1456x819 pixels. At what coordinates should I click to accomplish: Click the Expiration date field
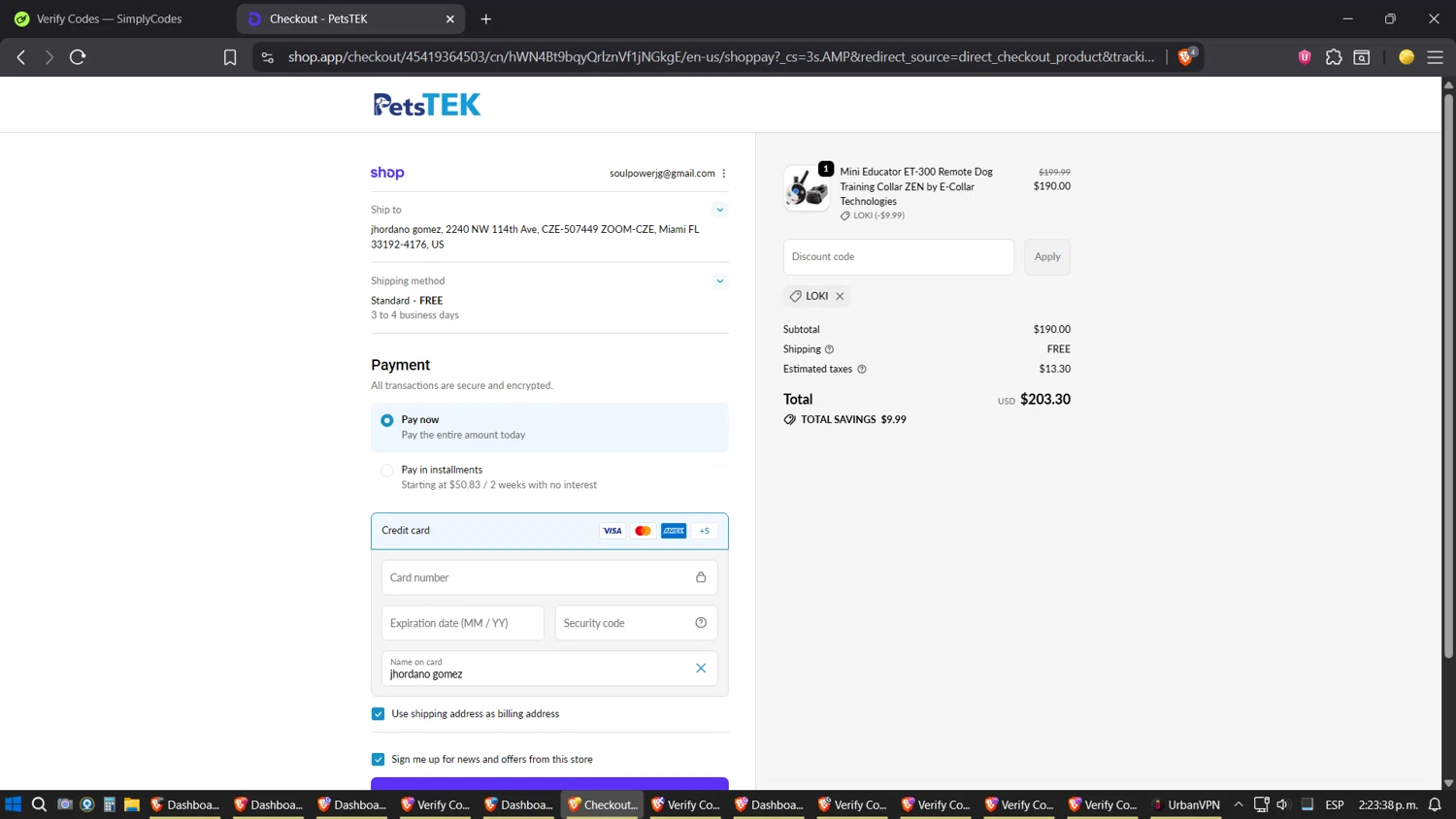[463, 623]
